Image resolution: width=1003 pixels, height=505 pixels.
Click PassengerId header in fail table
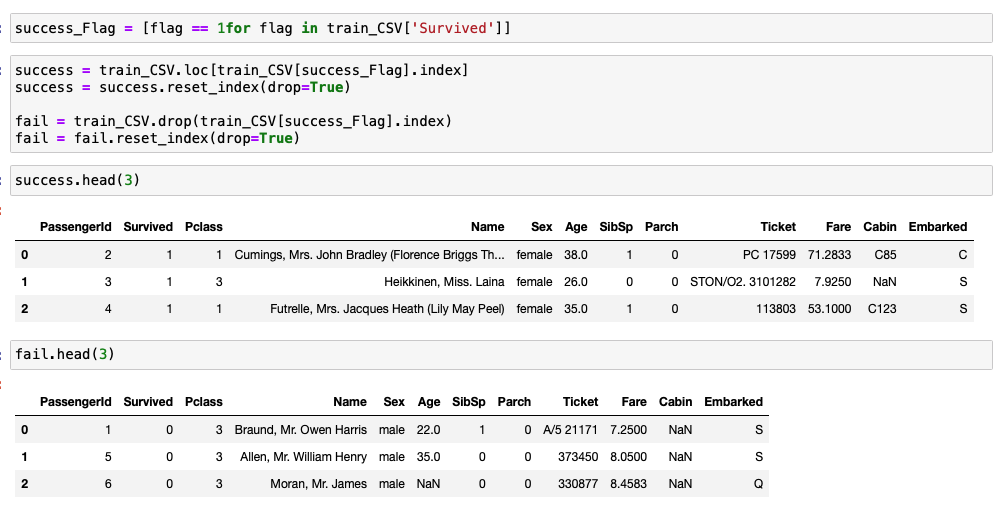[75, 402]
